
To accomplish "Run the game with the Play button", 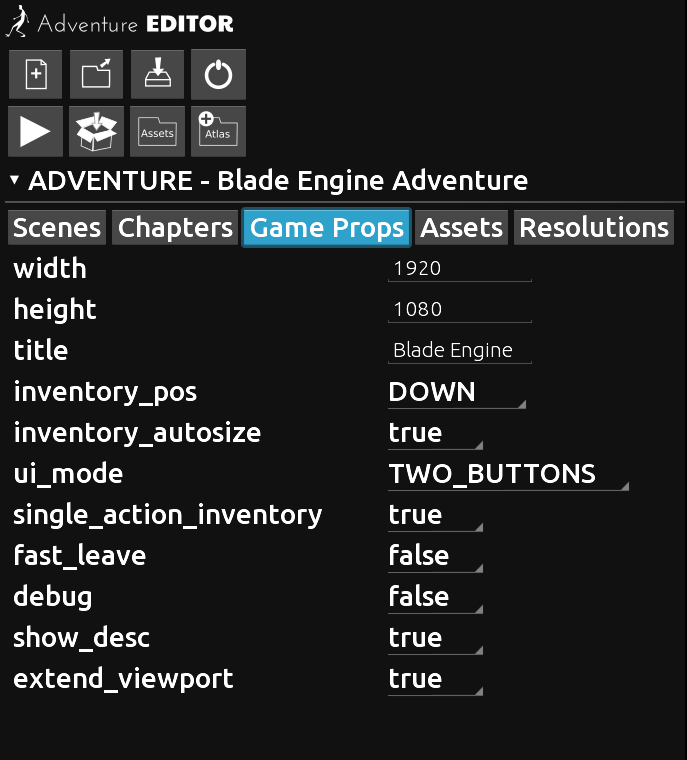I will (35, 131).
